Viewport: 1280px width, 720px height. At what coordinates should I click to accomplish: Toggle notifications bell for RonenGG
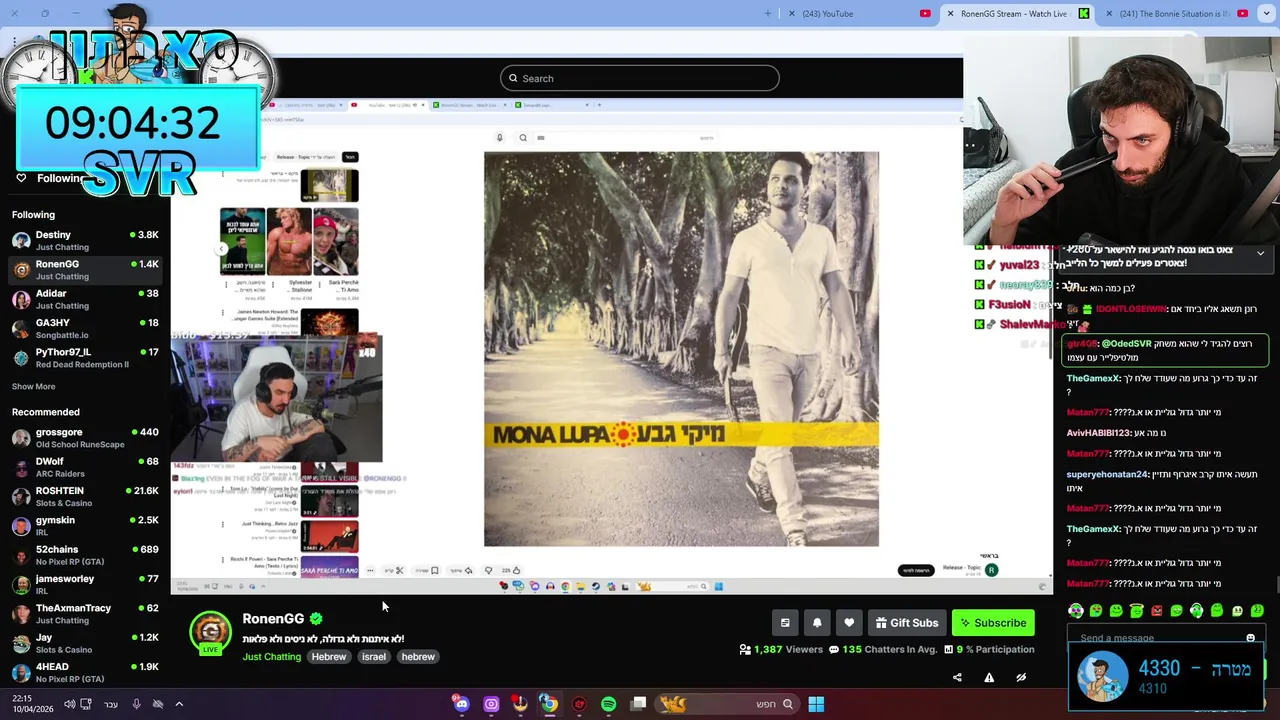pos(817,623)
